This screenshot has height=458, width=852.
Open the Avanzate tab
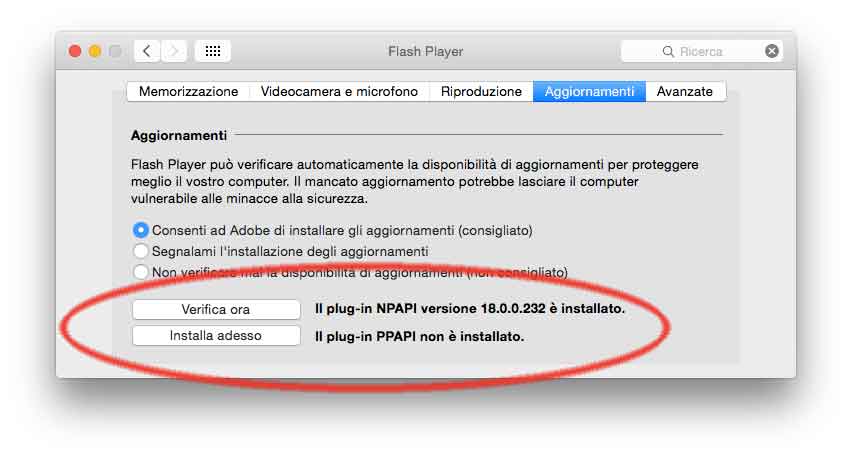[685, 91]
